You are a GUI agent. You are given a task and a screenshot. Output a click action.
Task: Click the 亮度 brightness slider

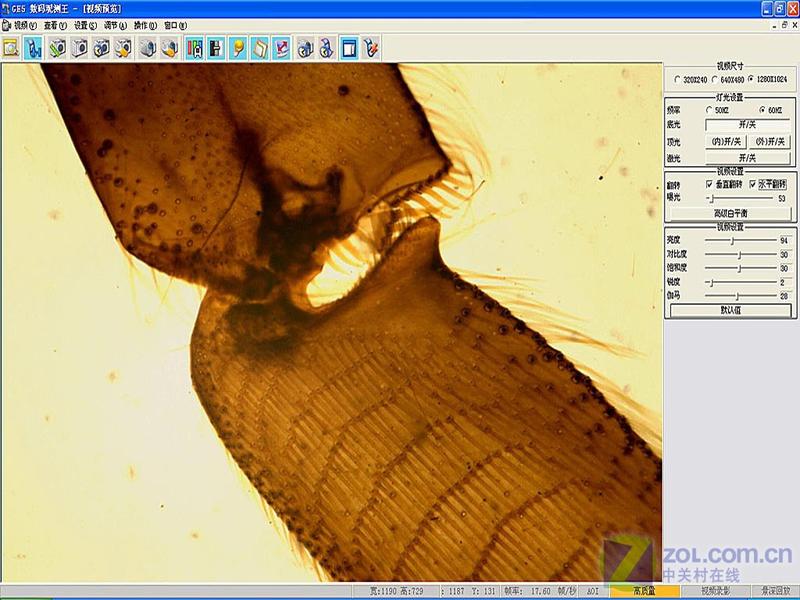[740, 240]
